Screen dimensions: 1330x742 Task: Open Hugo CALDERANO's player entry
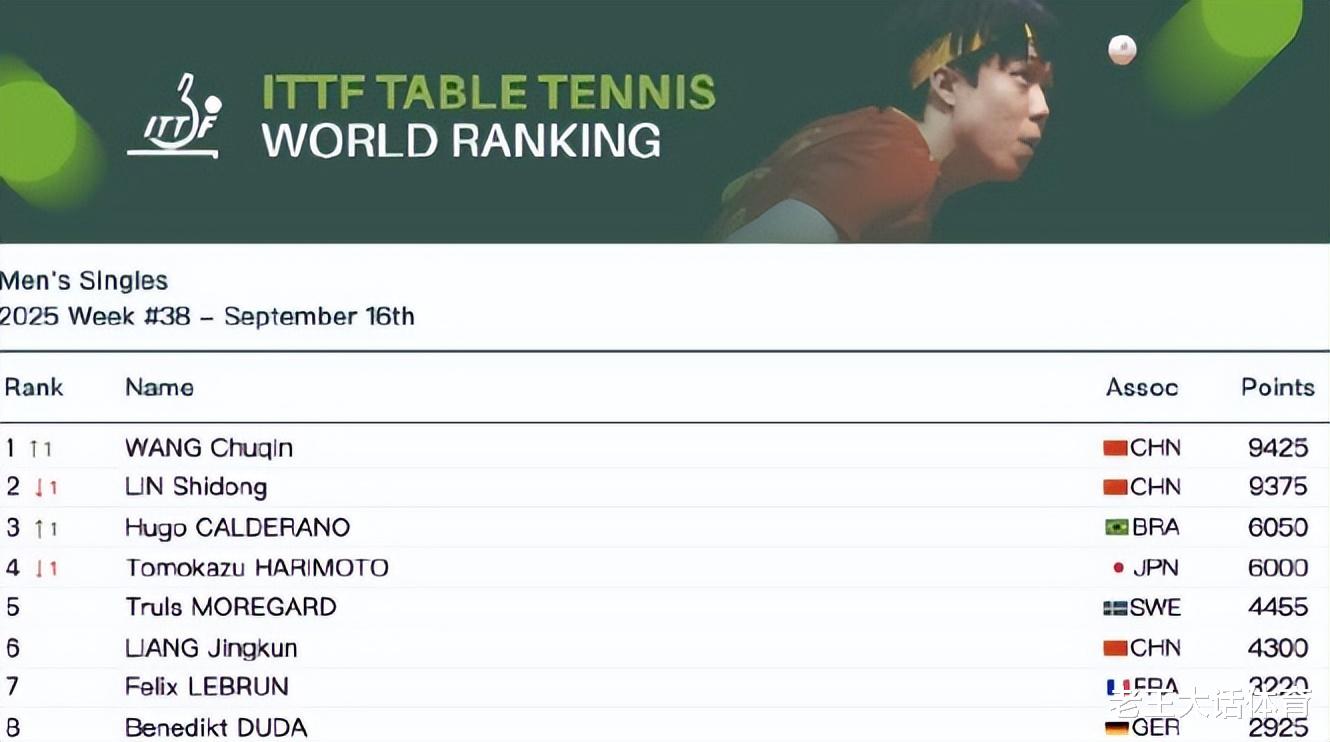point(237,527)
